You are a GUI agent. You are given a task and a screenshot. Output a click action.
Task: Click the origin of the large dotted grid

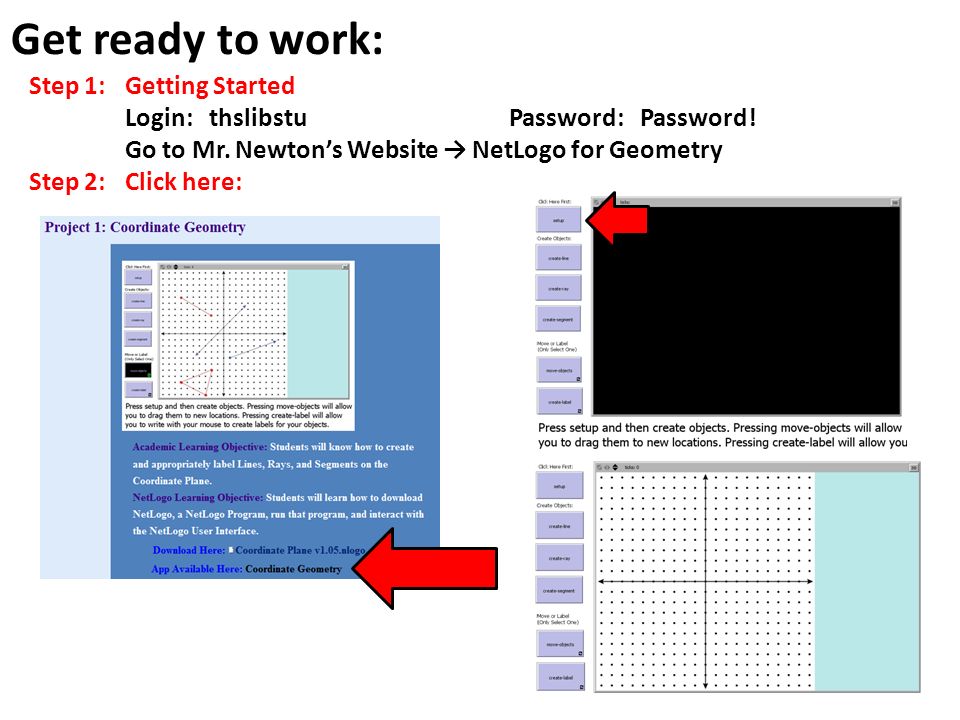tap(705, 581)
